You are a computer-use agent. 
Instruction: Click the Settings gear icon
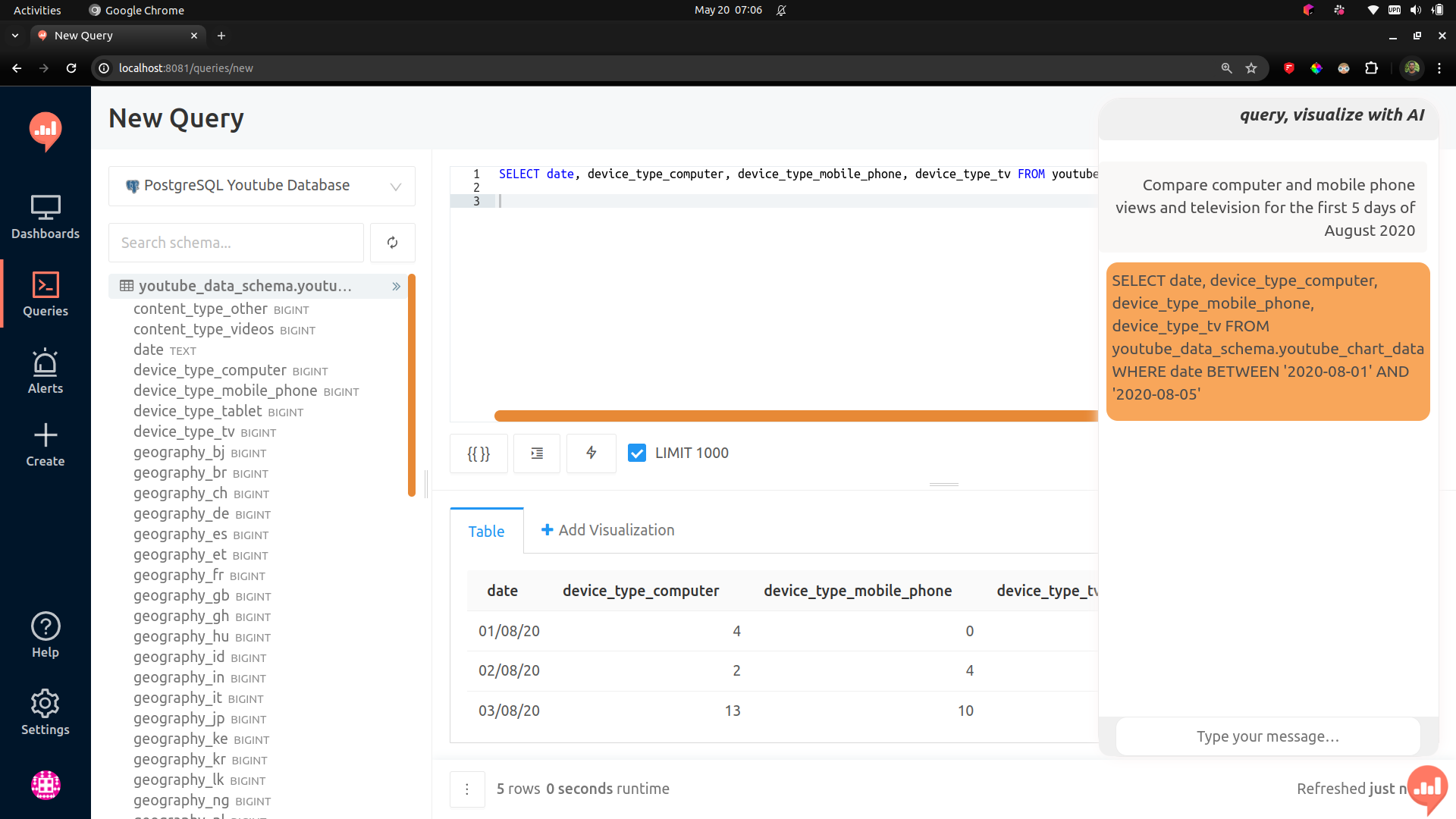45,703
